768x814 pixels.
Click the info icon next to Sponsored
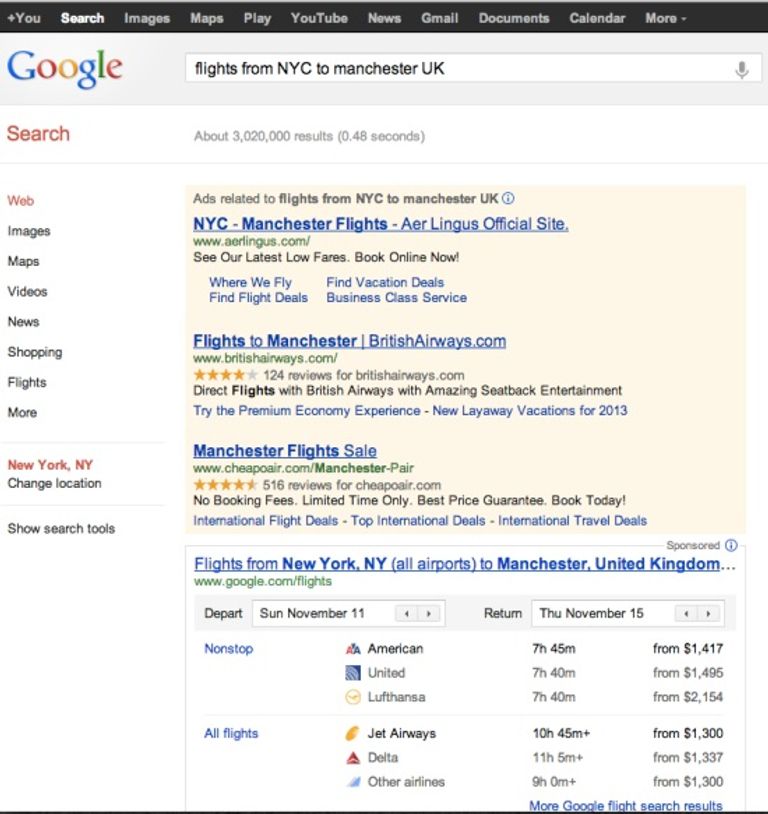pyautogui.click(x=731, y=545)
